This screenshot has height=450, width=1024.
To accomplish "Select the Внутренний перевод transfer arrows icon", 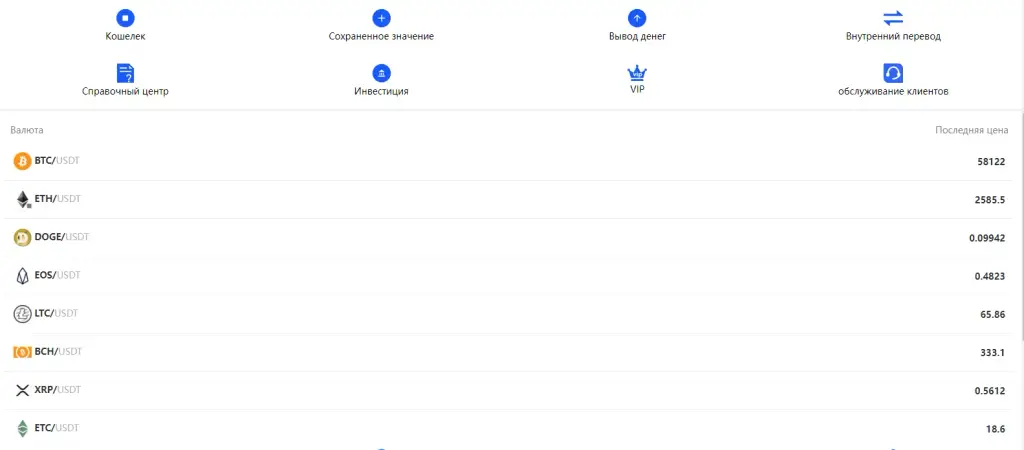I will tap(893, 18).
